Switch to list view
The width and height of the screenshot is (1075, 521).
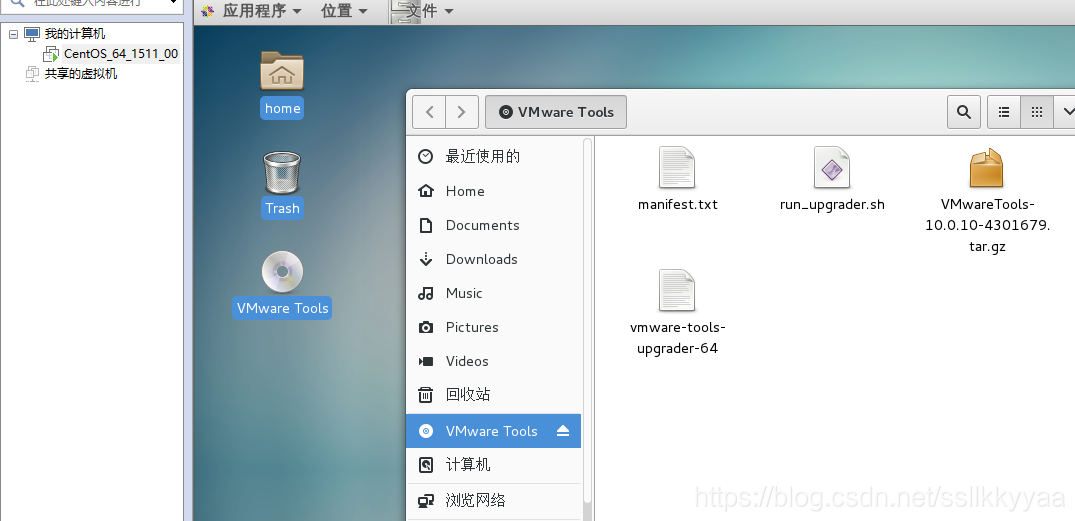pos(1004,112)
